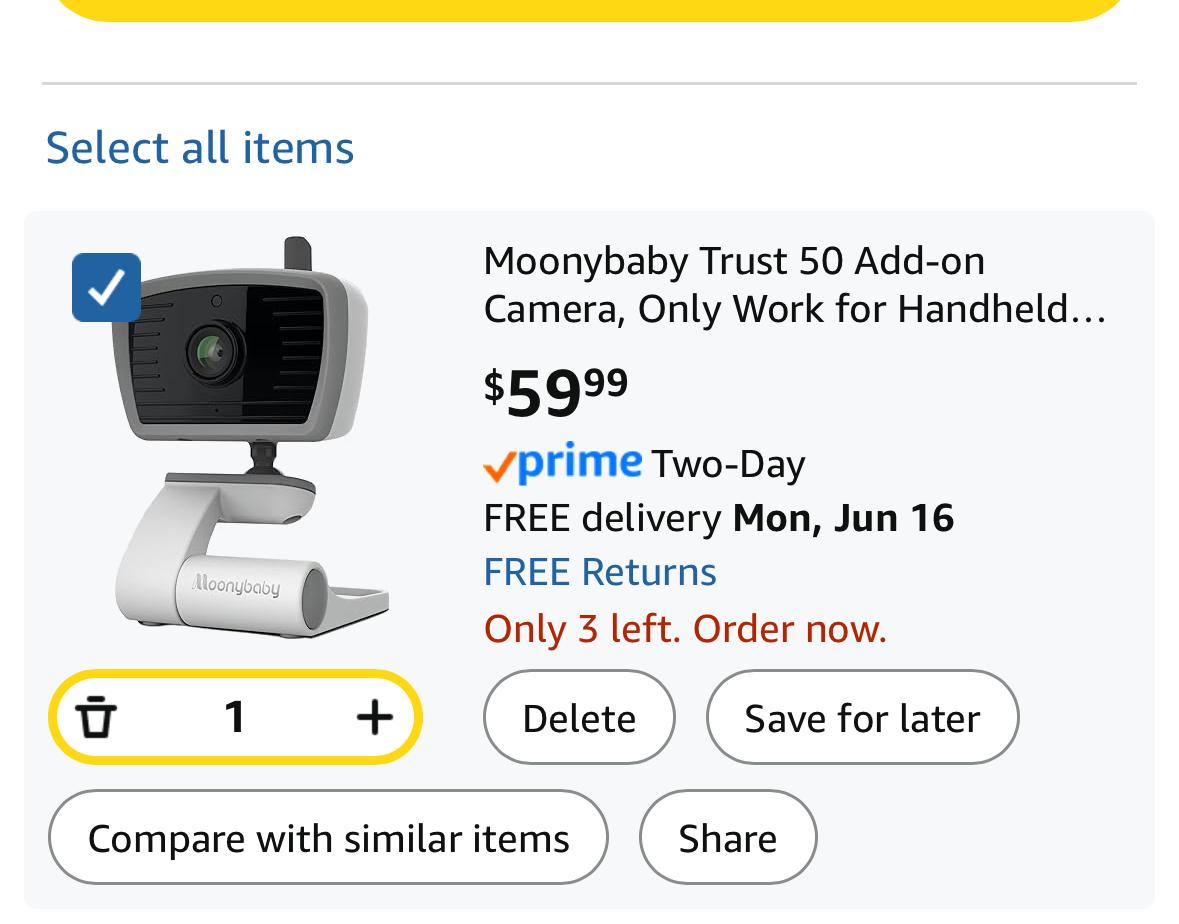Uncheck the Moonybaby camera item checkbox
1179x924 pixels.
[x=106, y=287]
